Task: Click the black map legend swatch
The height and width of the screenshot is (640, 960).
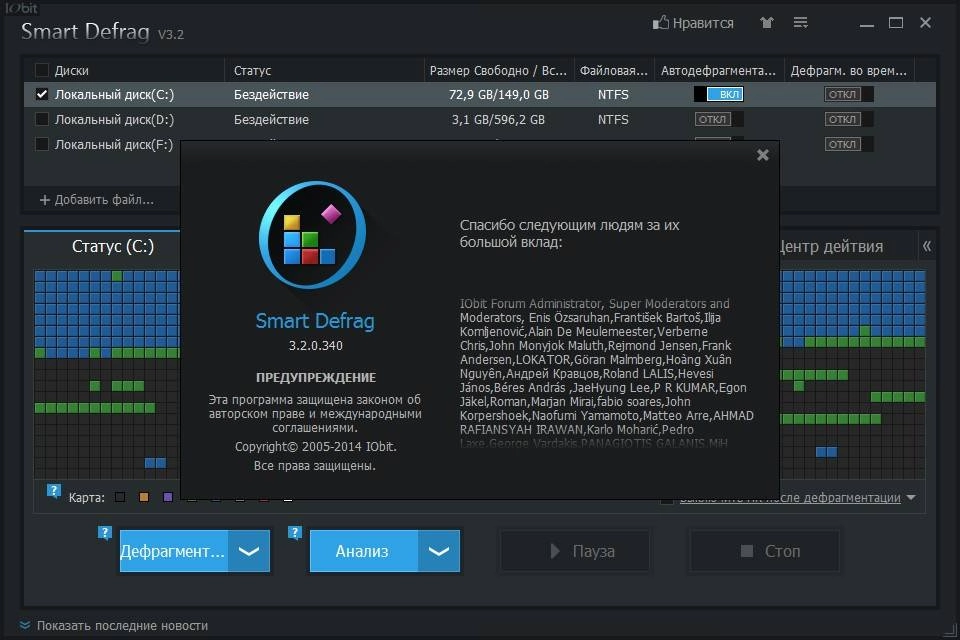Action: point(120,497)
